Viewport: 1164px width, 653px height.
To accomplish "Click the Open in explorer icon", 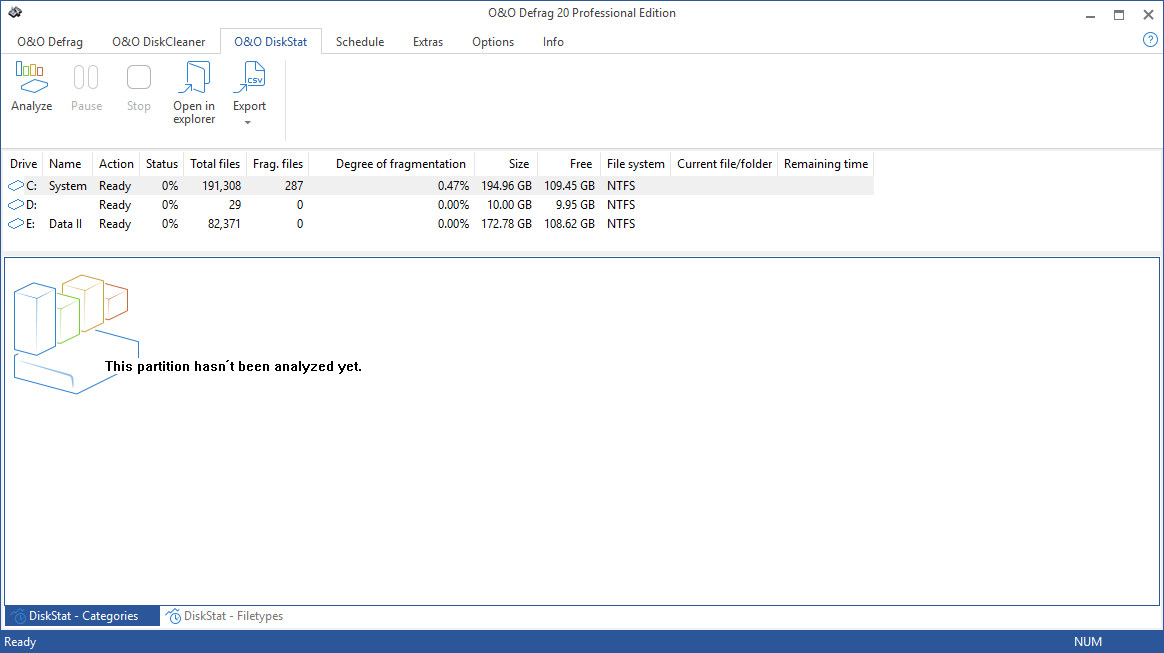I will [193, 78].
